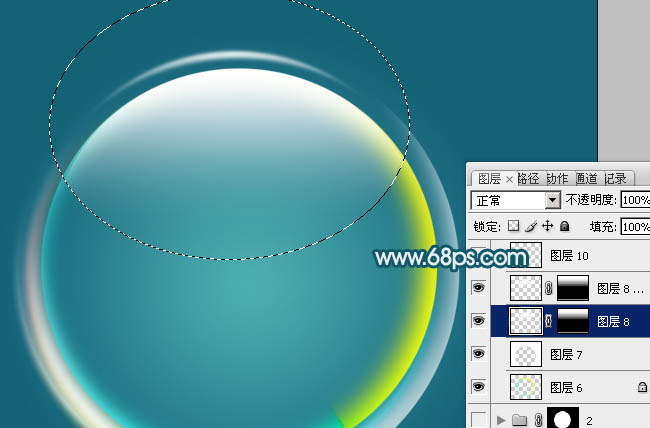Click mask link icon of group 2
The image size is (650, 428).
point(539,420)
